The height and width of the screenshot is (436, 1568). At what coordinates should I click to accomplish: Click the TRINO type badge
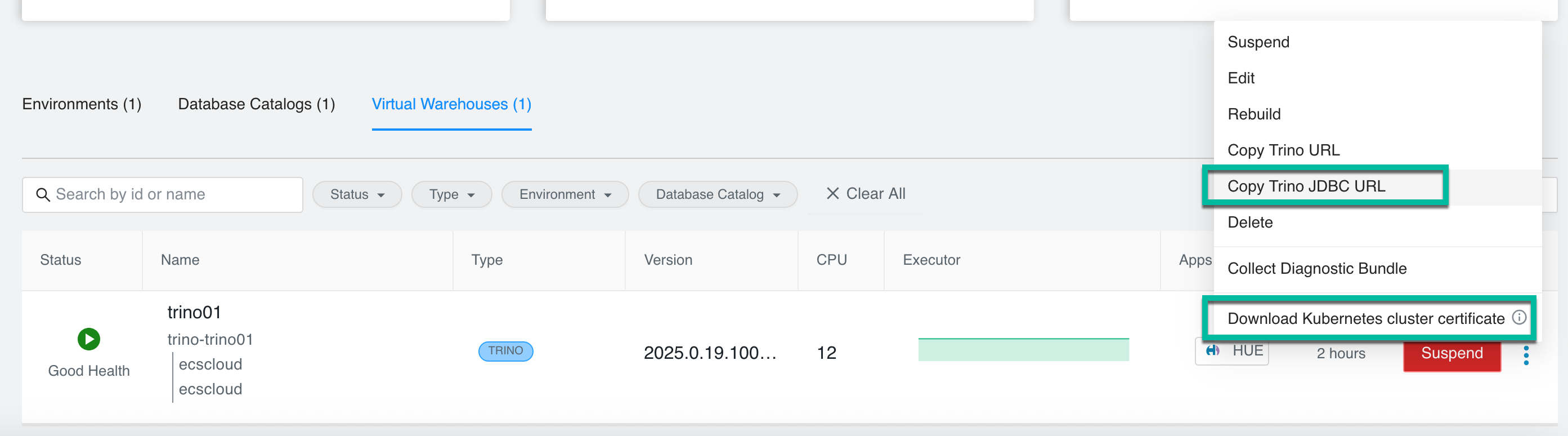click(505, 351)
